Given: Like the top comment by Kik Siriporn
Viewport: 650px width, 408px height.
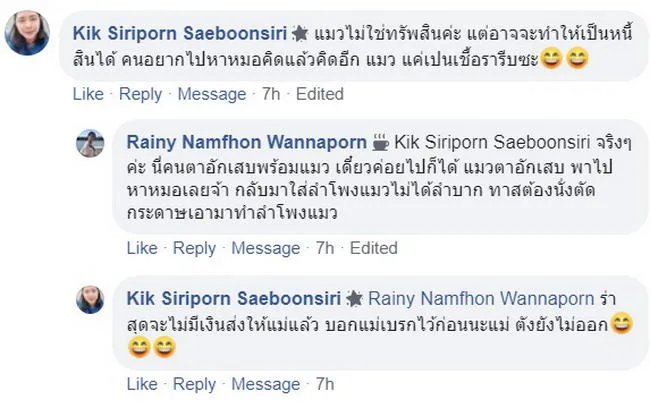Looking at the screenshot, I should pos(88,94).
